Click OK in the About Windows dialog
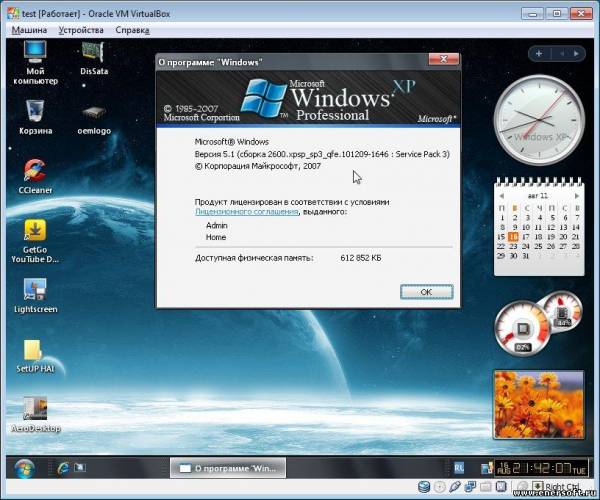Image resolution: width=600 pixels, height=500 pixels. (x=426, y=292)
